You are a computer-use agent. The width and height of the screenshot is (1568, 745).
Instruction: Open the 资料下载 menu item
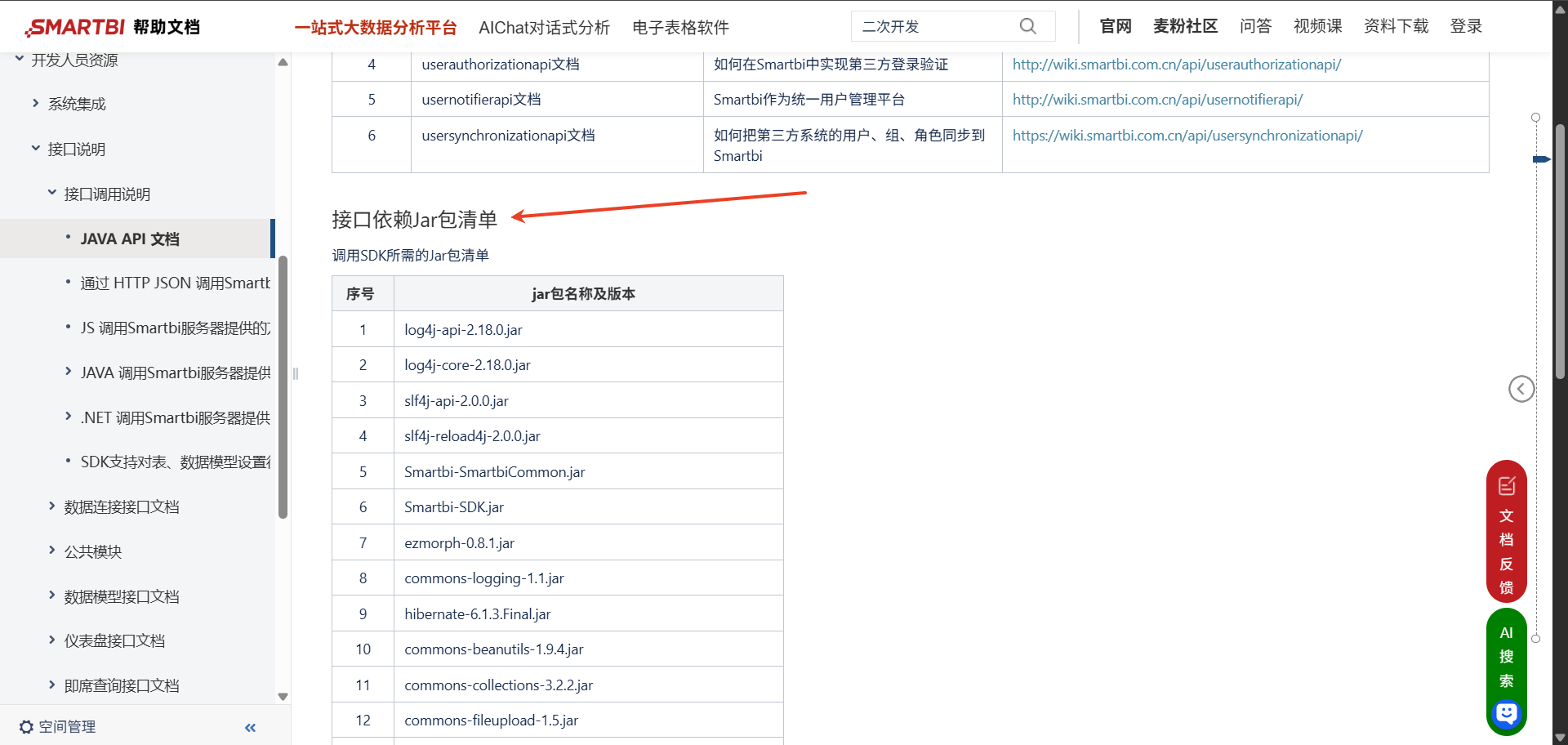(x=1396, y=26)
